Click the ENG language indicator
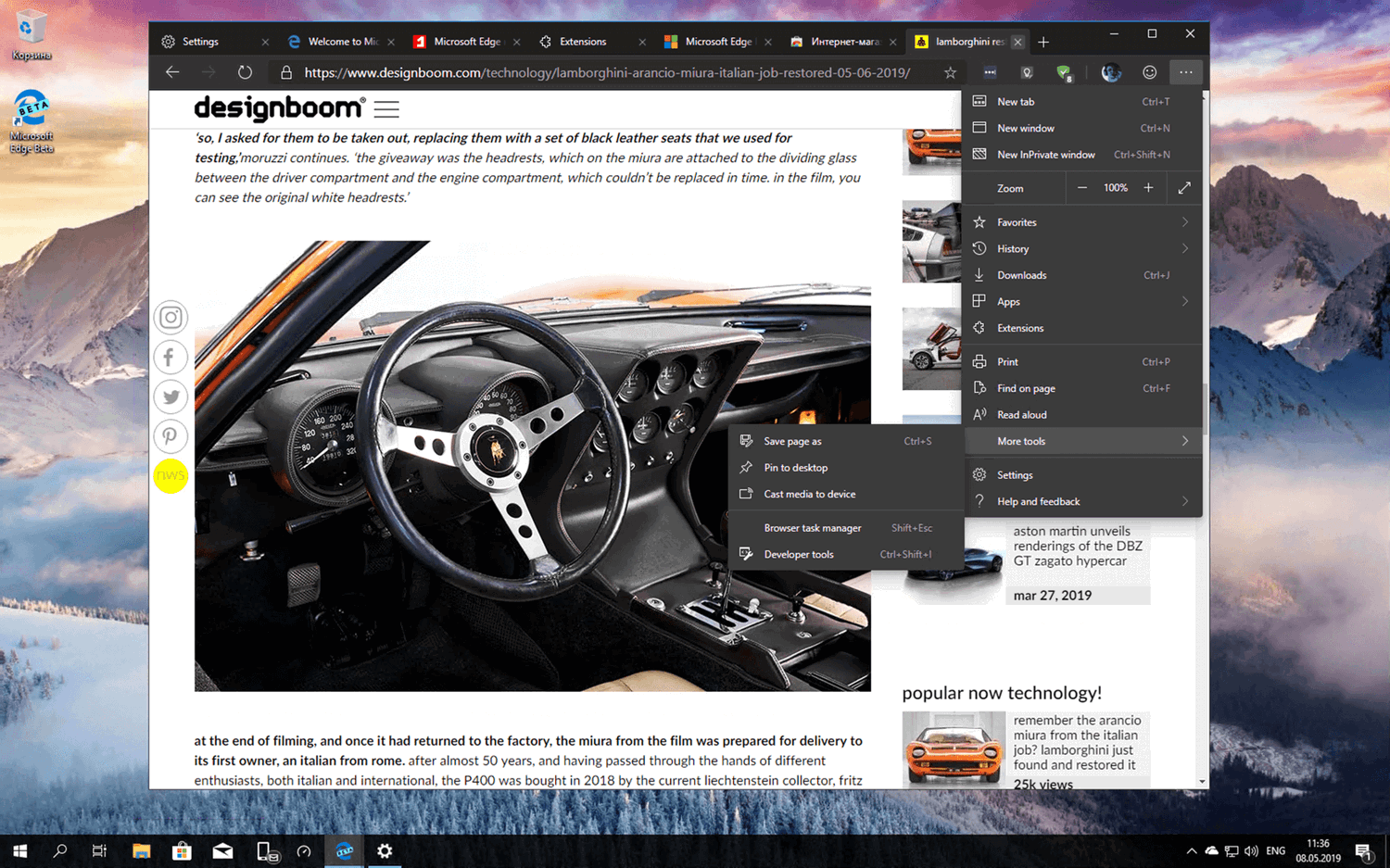Image resolution: width=1390 pixels, height=868 pixels. click(x=1276, y=850)
